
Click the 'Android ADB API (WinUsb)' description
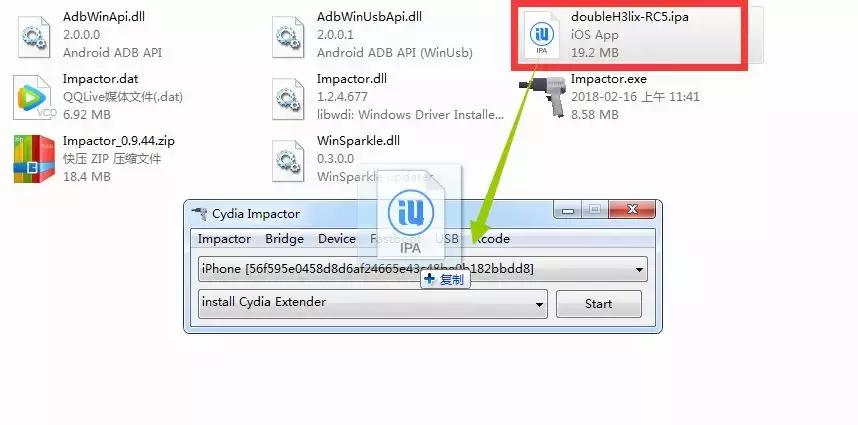click(x=395, y=53)
